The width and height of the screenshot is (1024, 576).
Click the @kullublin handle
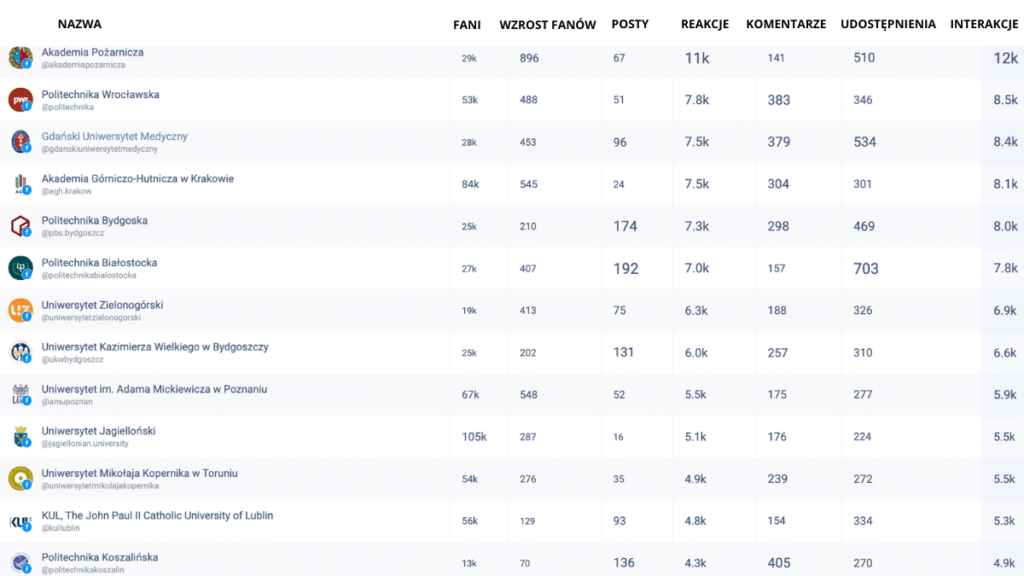(x=61, y=528)
